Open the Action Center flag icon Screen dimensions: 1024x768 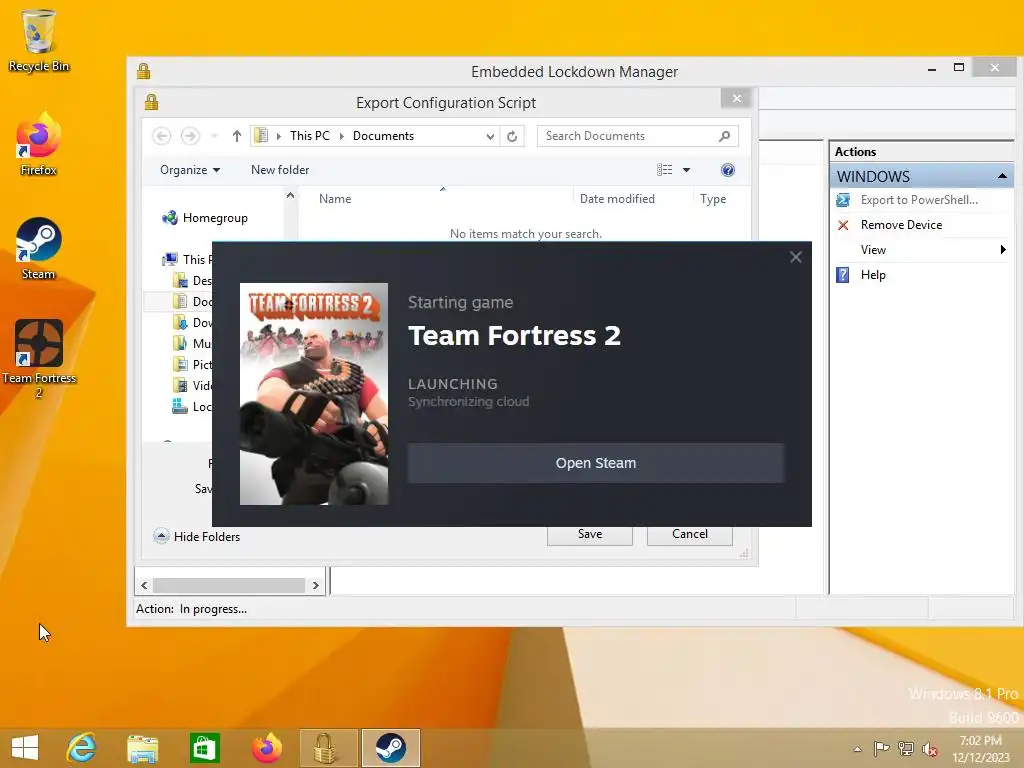[881, 748]
